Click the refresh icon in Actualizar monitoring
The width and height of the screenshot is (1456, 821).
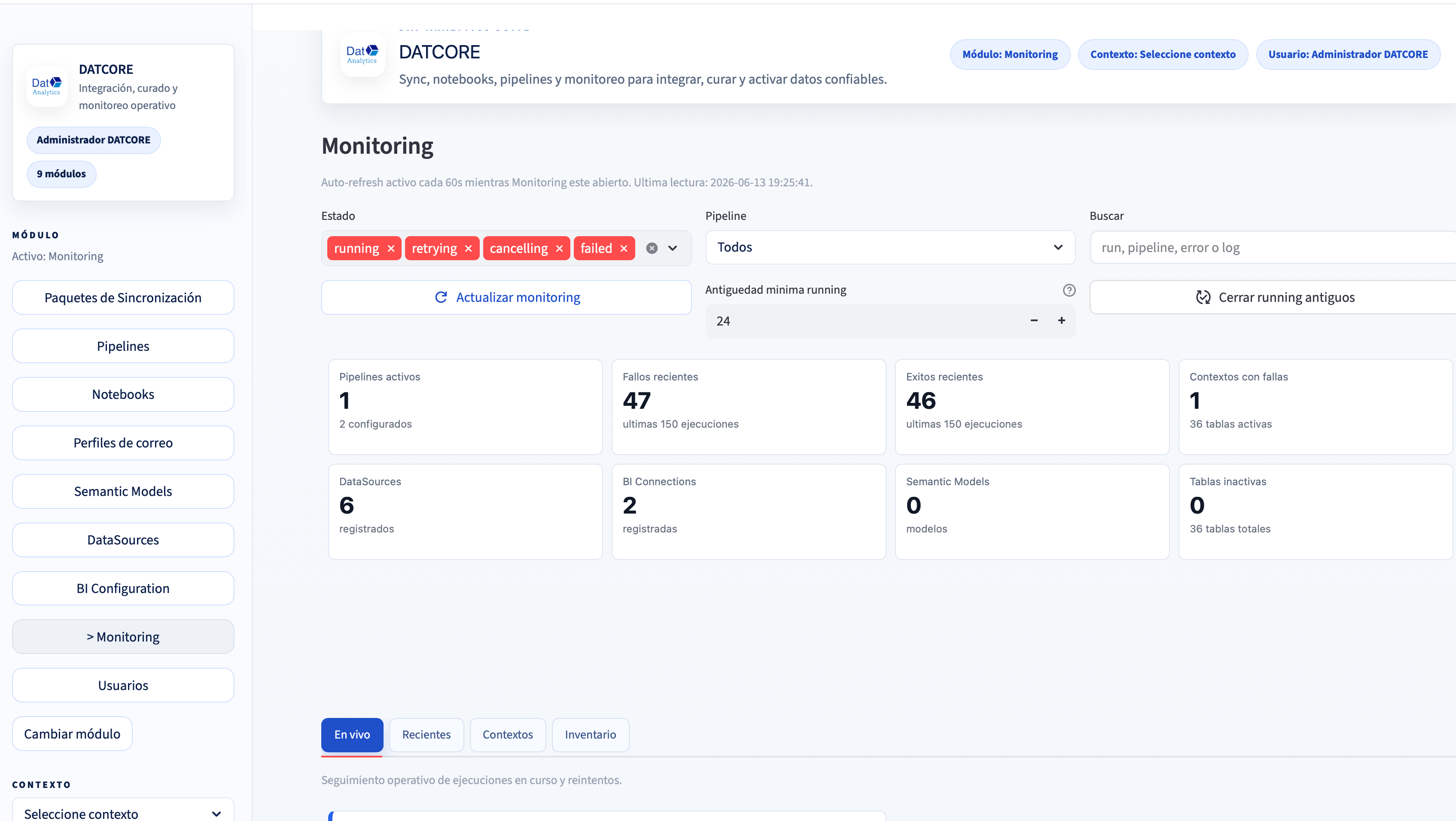tap(441, 297)
